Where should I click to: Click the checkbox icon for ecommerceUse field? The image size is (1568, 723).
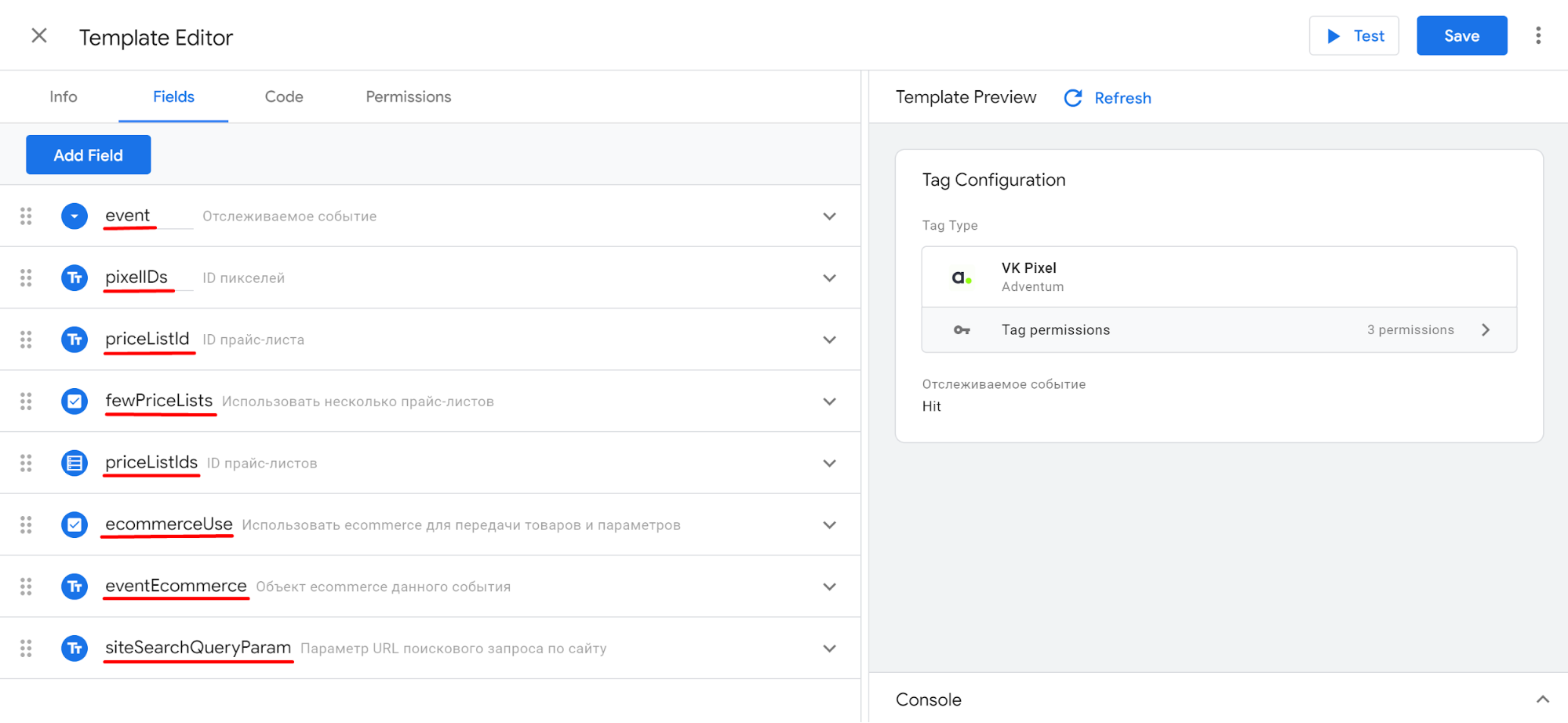pyautogui.click(x=75, y=525)
